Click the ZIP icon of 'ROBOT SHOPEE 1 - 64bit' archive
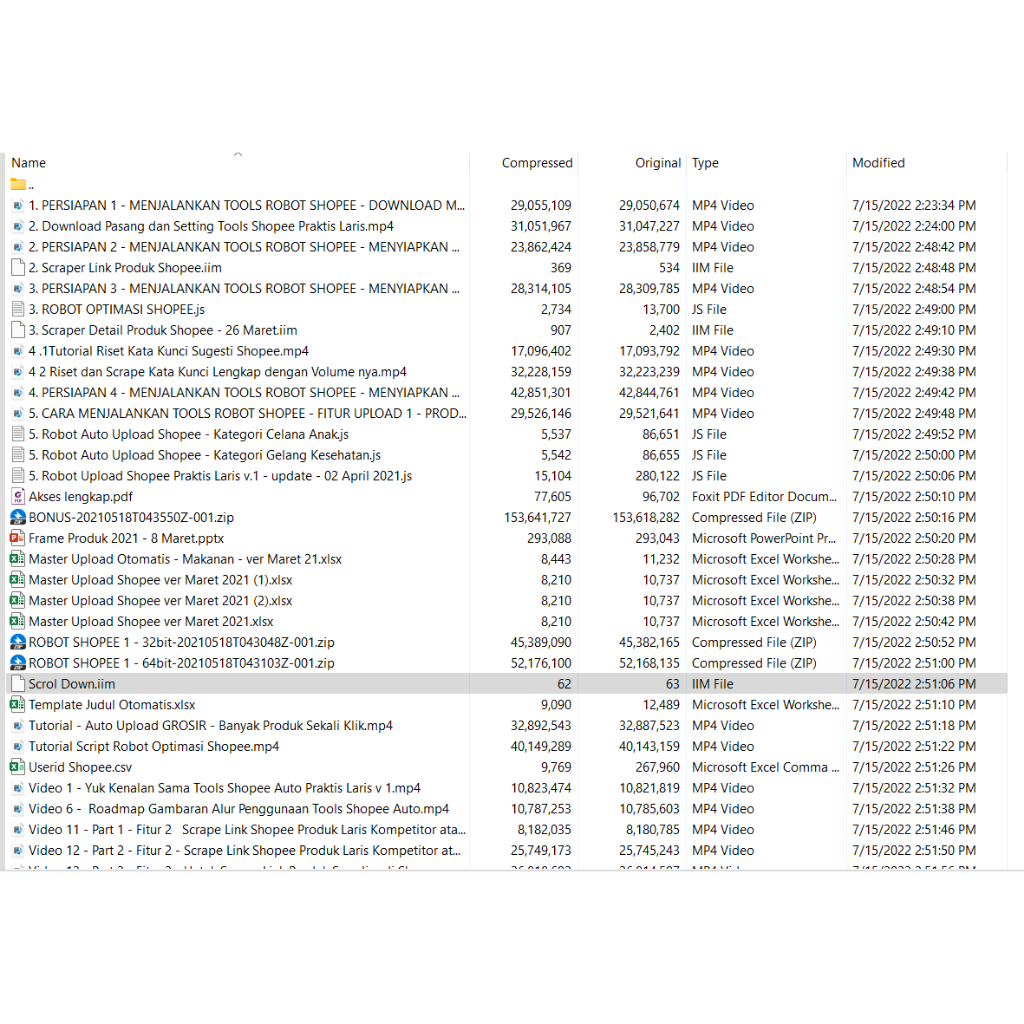The height and width of the screenshot is (1024, 1024). [x=18, y=663]
